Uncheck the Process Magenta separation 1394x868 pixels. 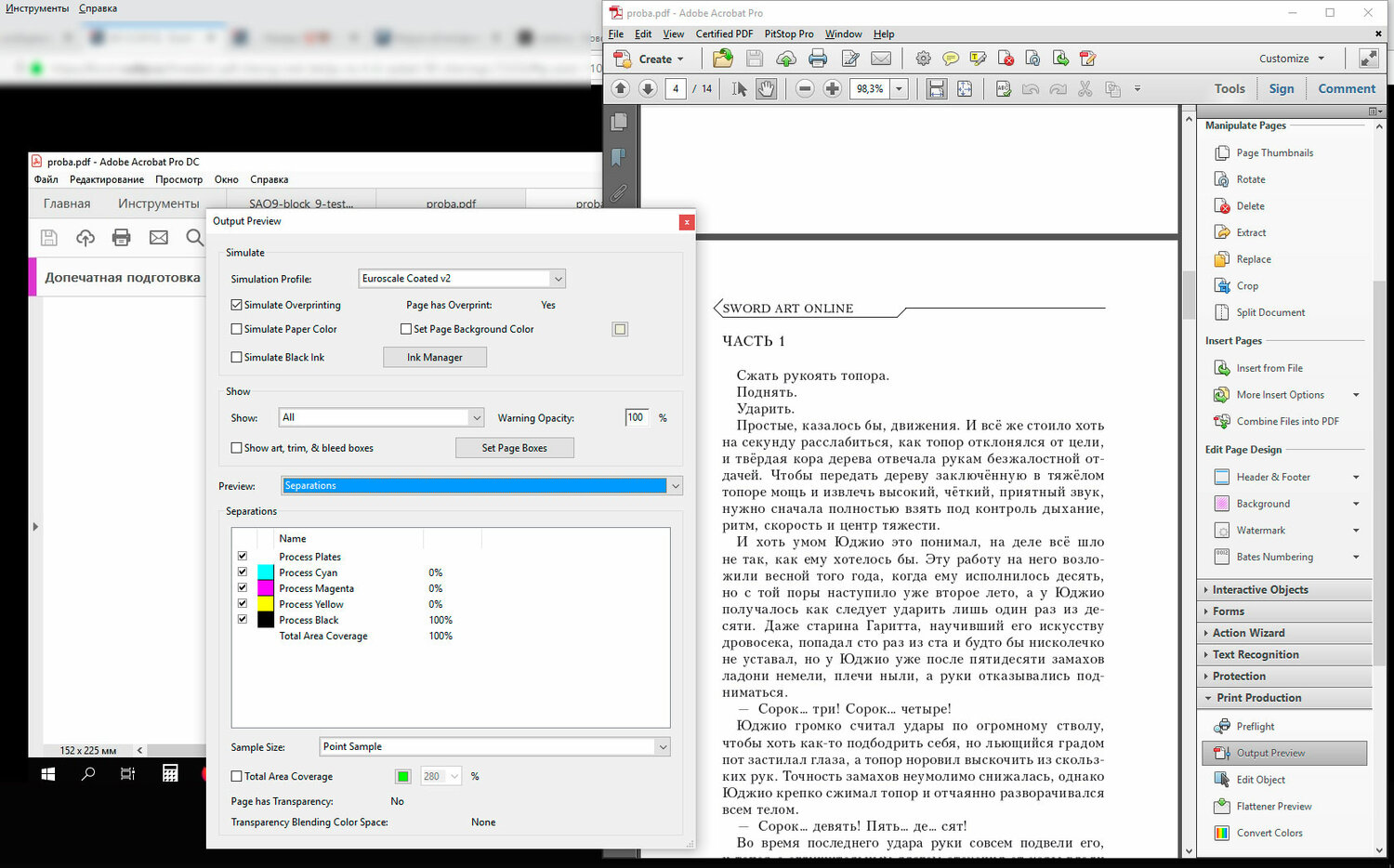pyautogui.click(x=243, y=588)
